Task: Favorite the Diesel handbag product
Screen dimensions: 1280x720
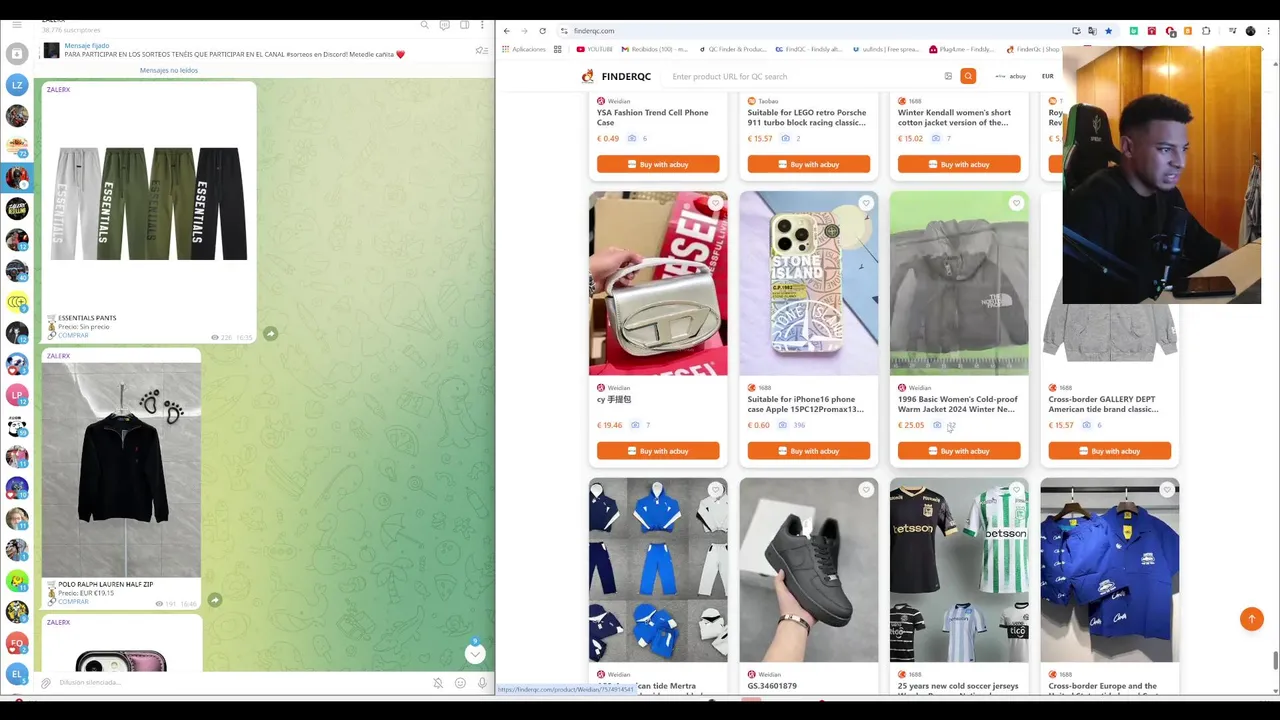Action: 715,204
